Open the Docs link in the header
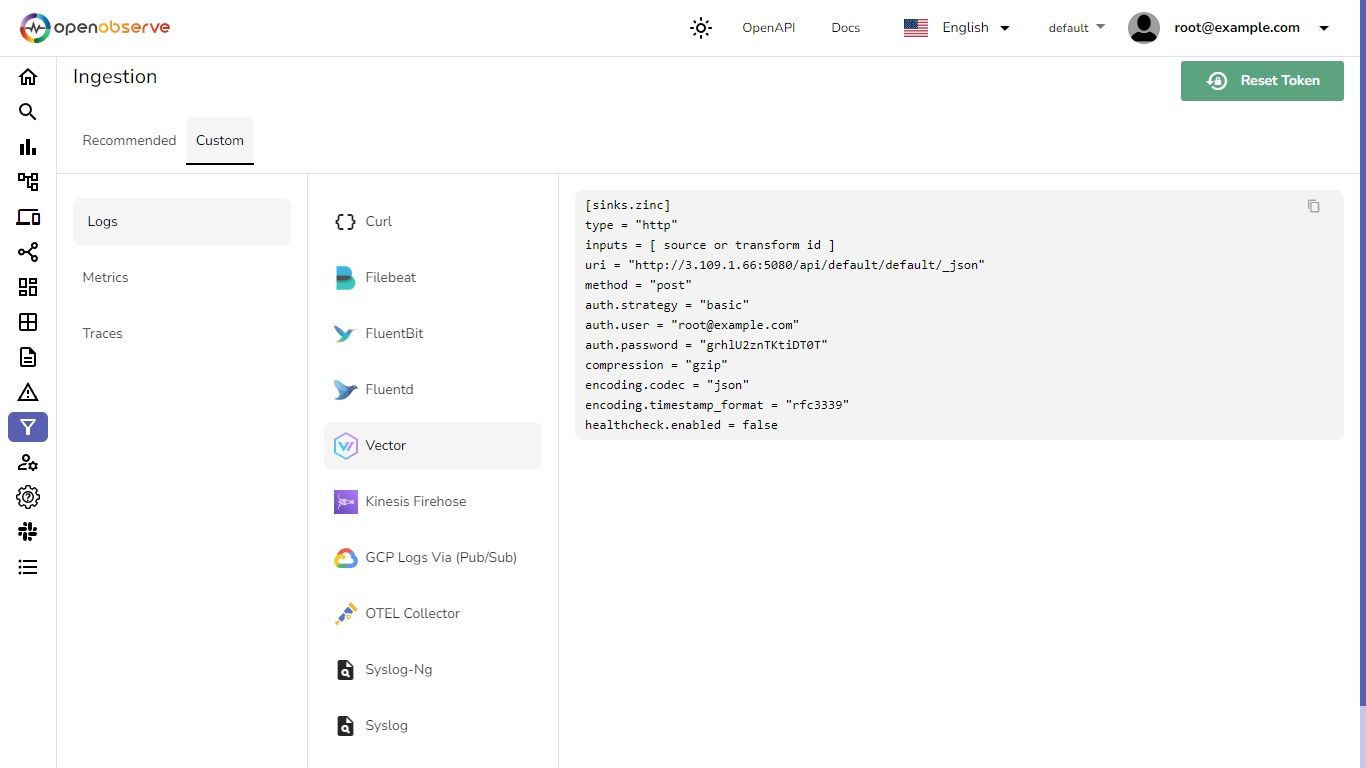The image size is (1366, 768). click(x=845, y=28)
